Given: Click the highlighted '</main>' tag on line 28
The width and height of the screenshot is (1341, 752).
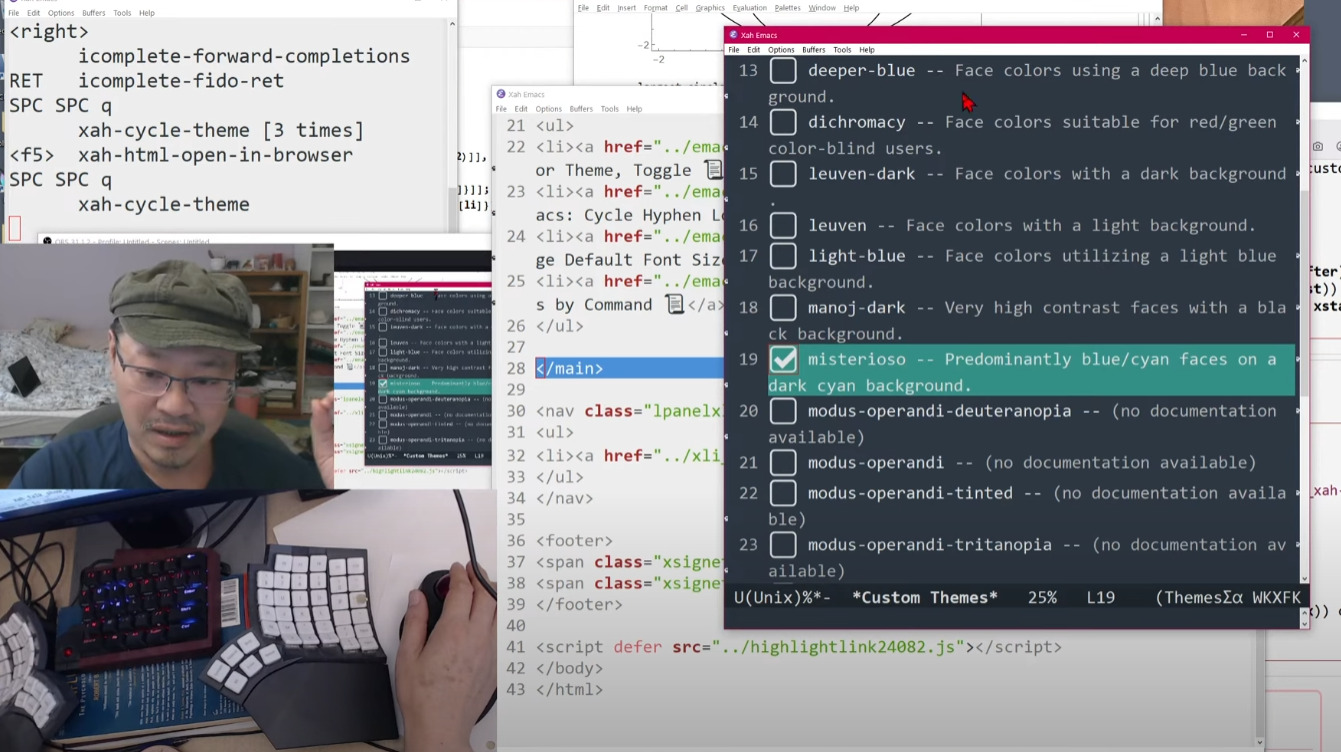Looking at the screenshot, I should point(569,369).
